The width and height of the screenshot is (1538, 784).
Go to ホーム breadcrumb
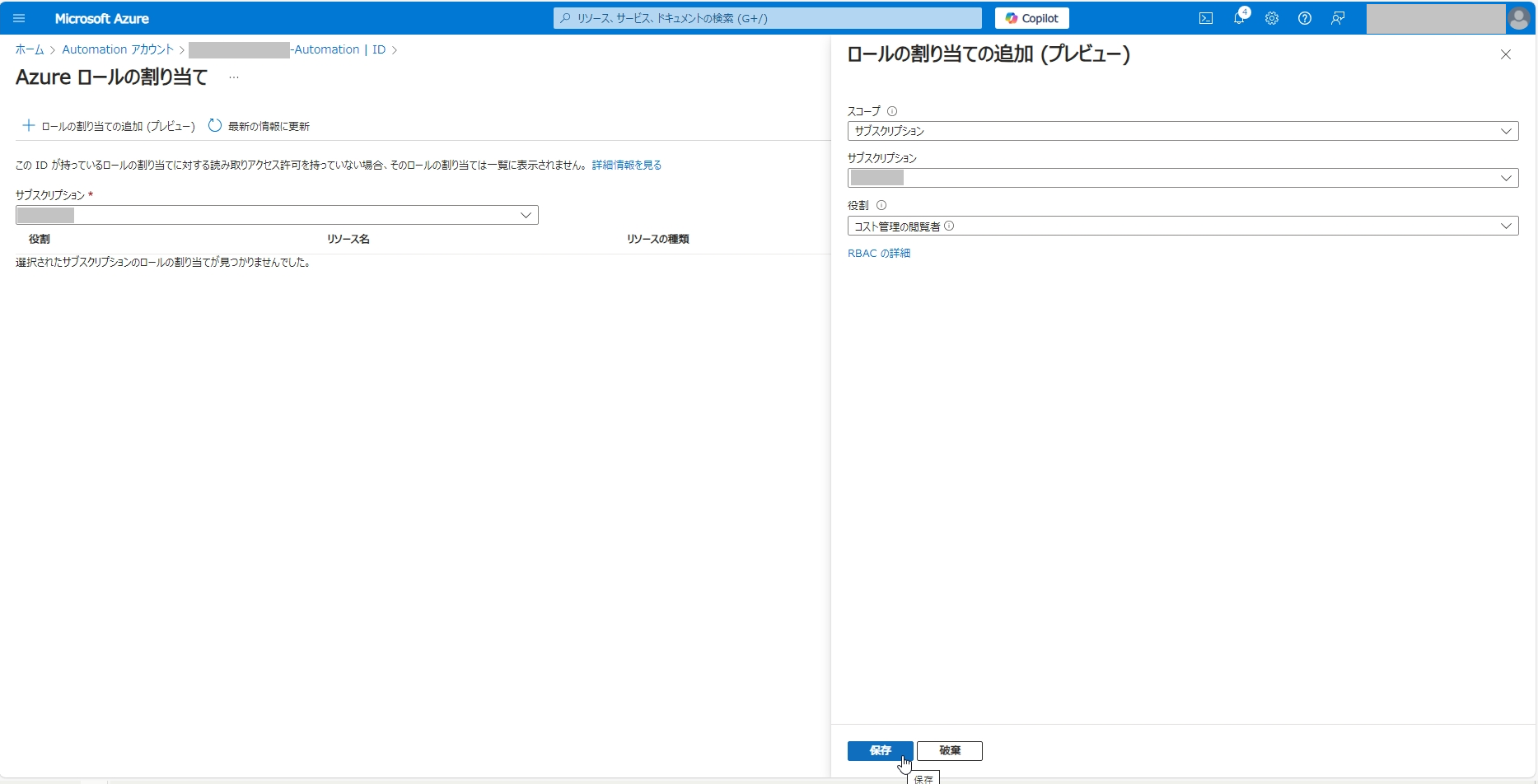[30, 49]
